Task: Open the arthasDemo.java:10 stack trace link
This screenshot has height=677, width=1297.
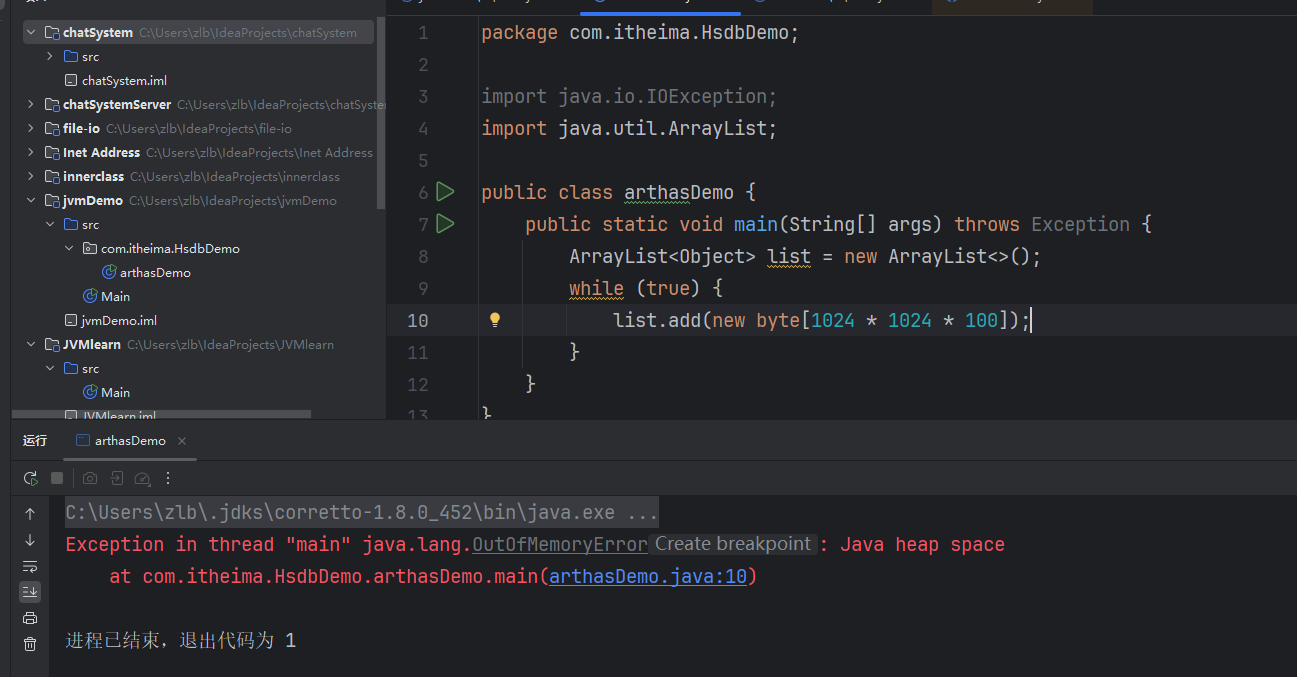Action: tap(648, 577)
